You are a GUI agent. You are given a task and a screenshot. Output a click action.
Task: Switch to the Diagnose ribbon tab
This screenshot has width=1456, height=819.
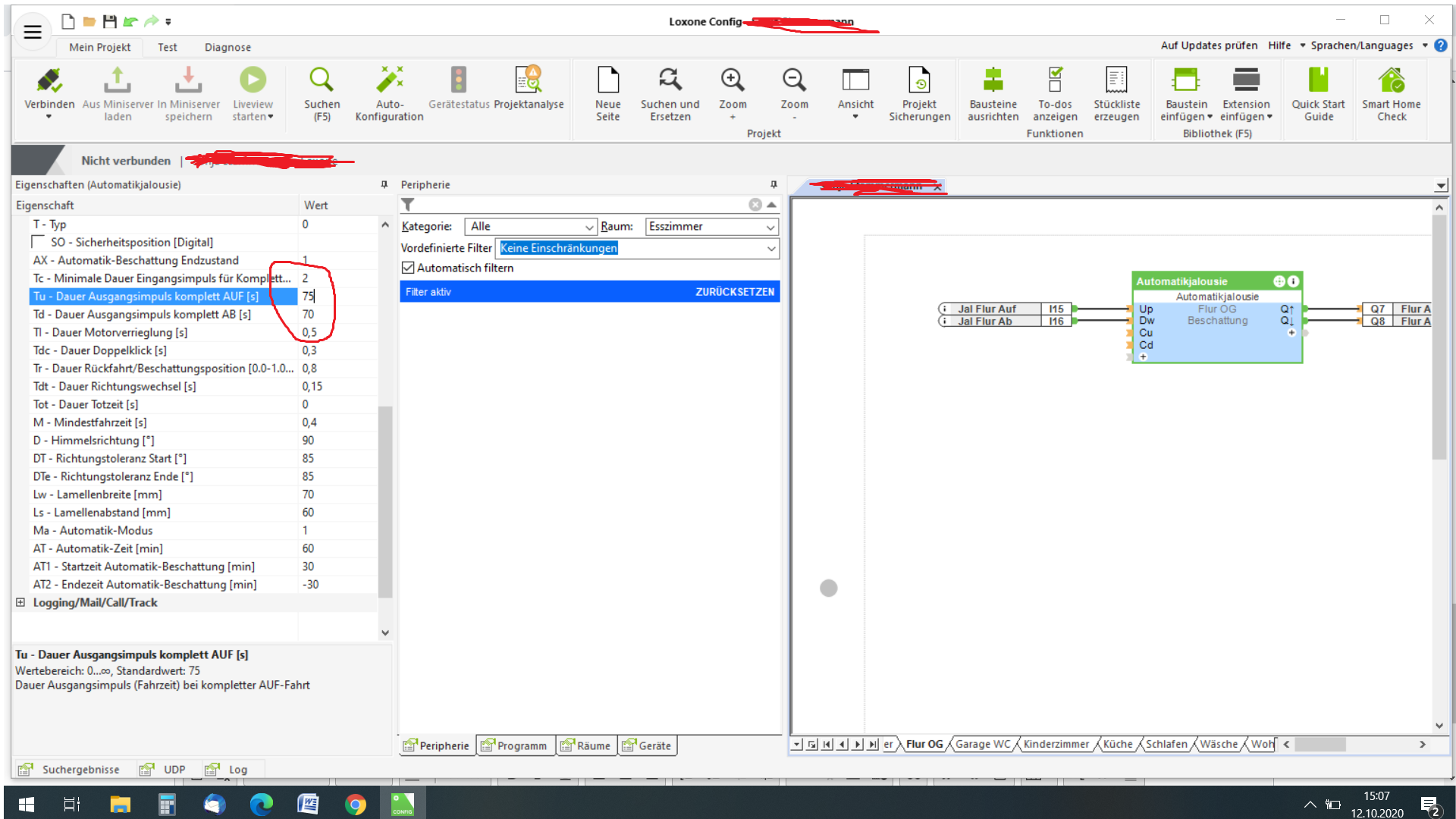point(227,47)
